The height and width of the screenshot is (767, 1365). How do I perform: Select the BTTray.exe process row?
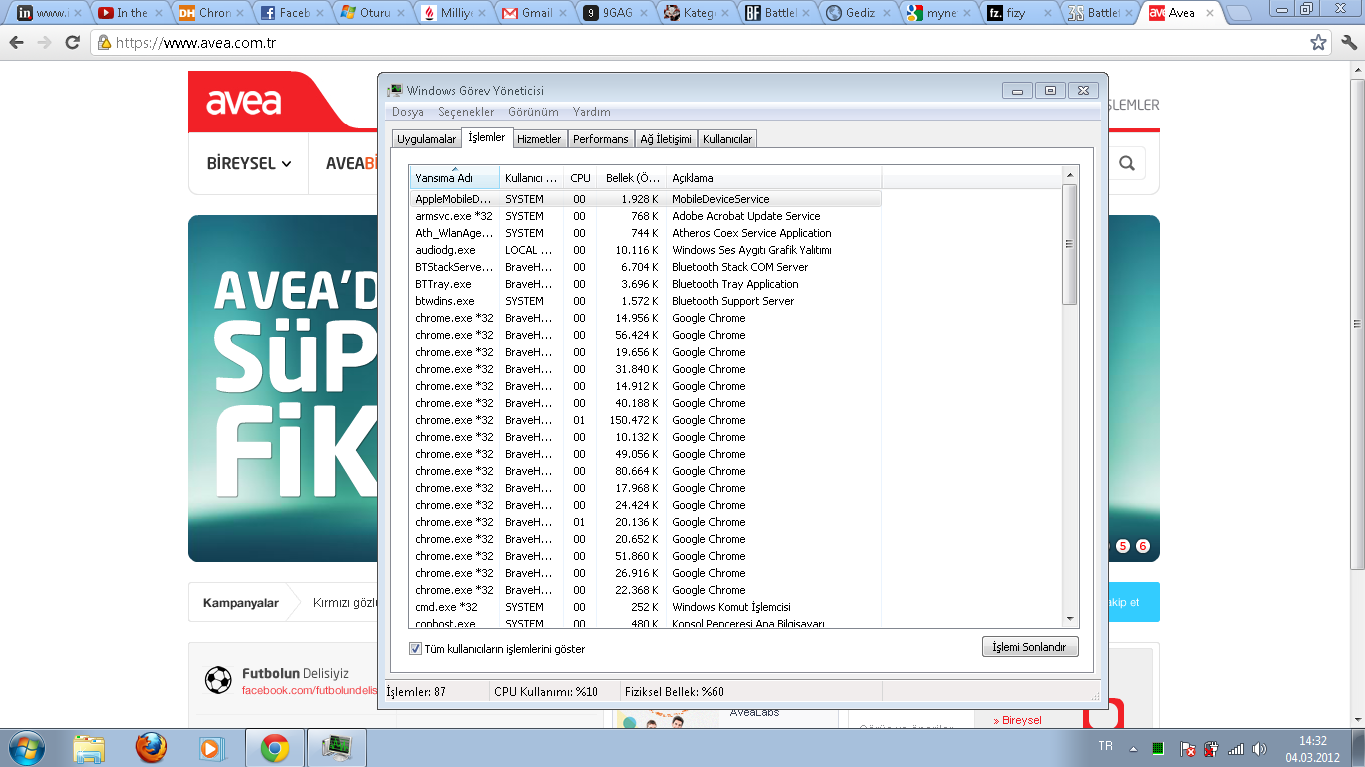(646, 284)
